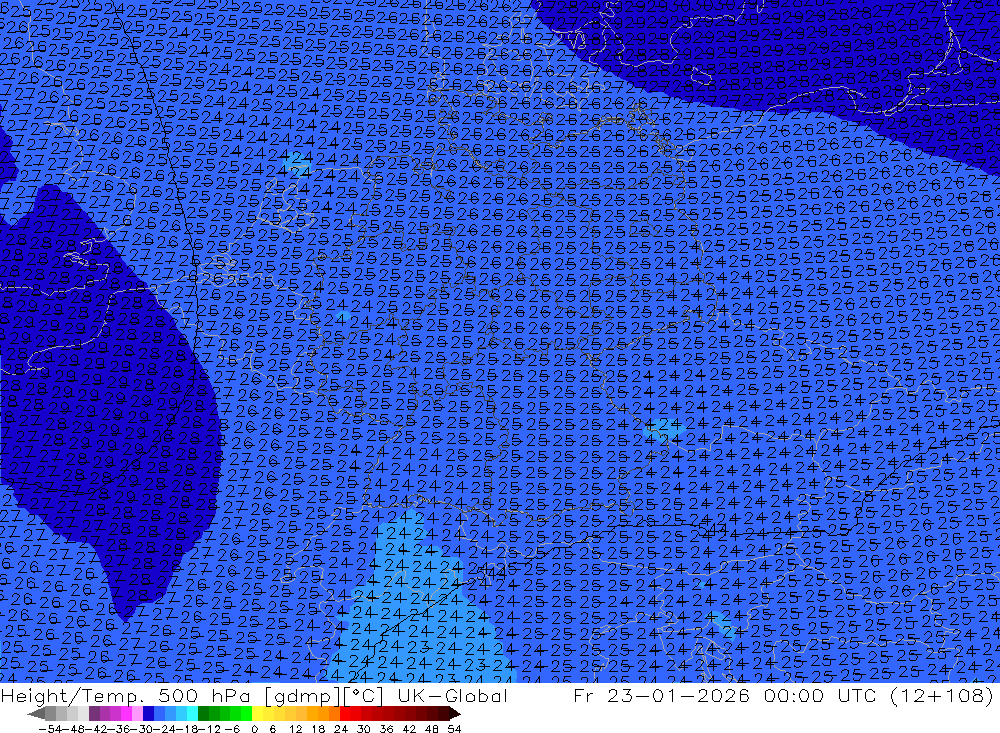Click the '[gdmp][°C]' units text

[324, 696]
